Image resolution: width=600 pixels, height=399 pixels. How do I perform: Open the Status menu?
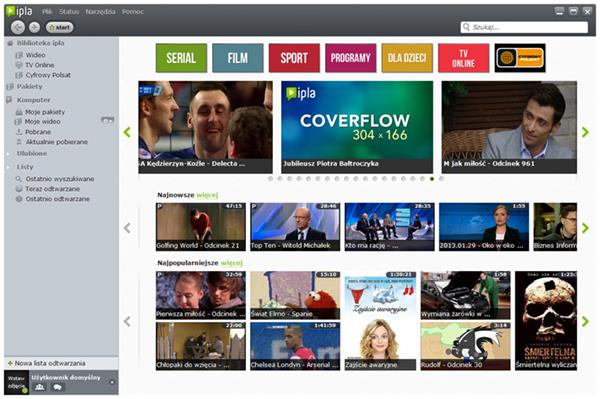coord(69,12)
